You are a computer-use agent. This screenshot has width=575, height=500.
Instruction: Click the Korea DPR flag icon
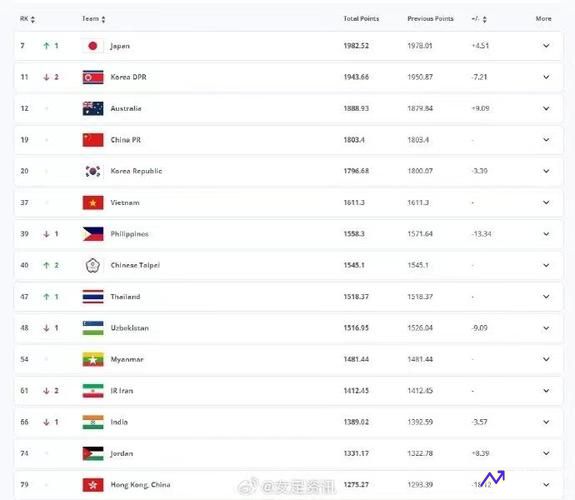[93, 77]
